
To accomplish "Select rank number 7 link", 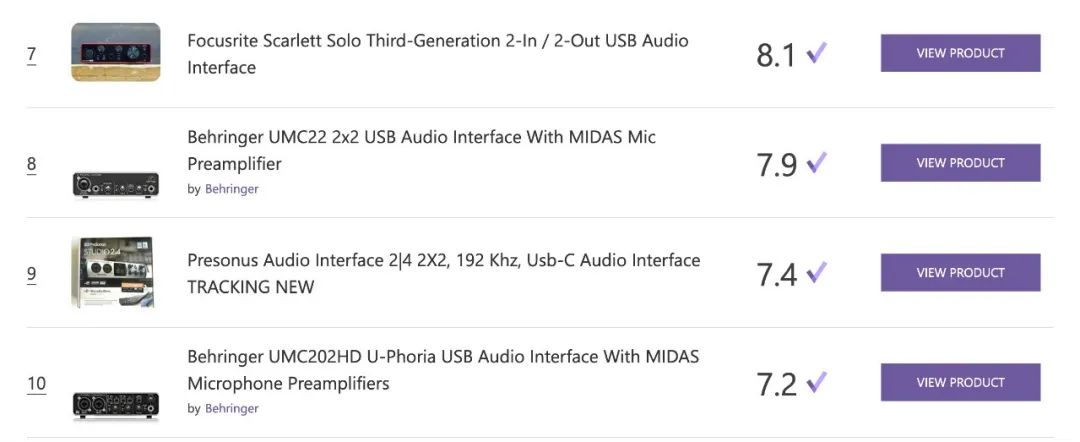I will (32, 54).
